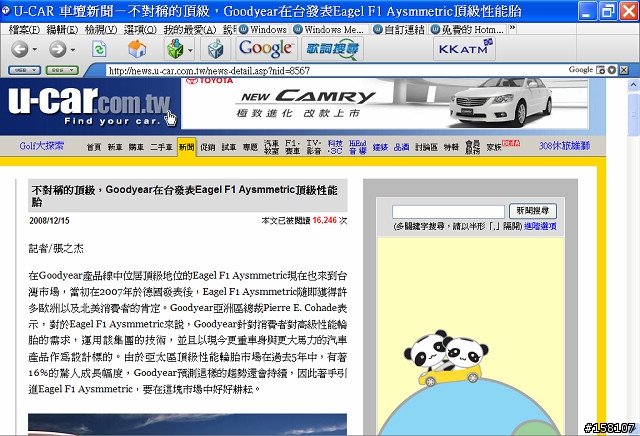The image size is (640, 436).
Task: Open the KKATM toolbar button
Action: coord(464,49)
